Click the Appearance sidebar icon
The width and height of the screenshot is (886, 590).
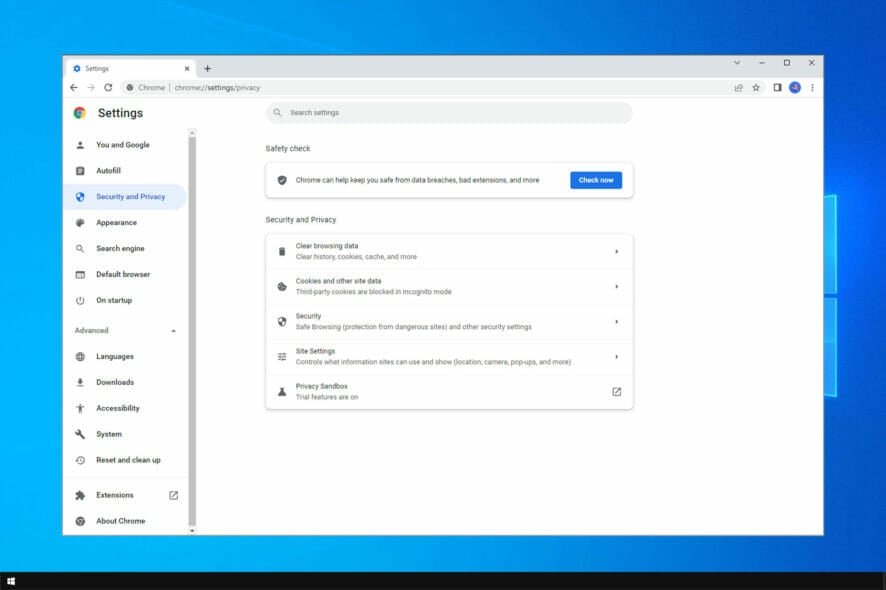pyautogui.click(x=82, y=222)
